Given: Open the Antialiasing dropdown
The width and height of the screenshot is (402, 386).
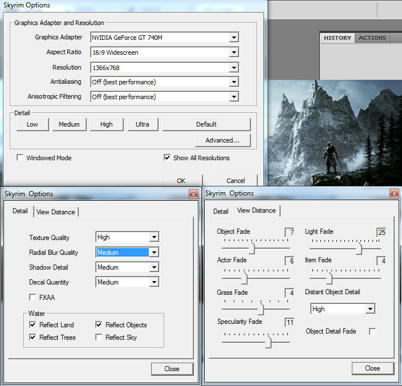Looking at the screenshot, I should click(164, 82).
